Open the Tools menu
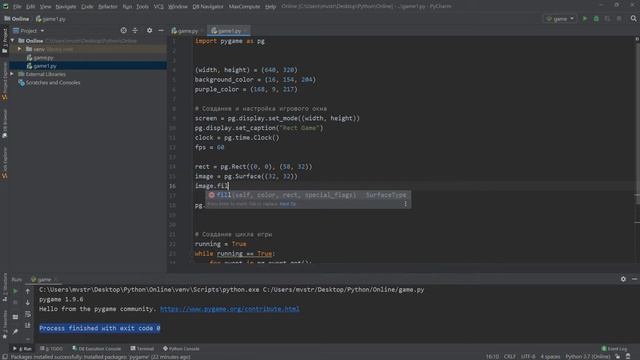Screen dimensions: 640x360 point(142,7)
